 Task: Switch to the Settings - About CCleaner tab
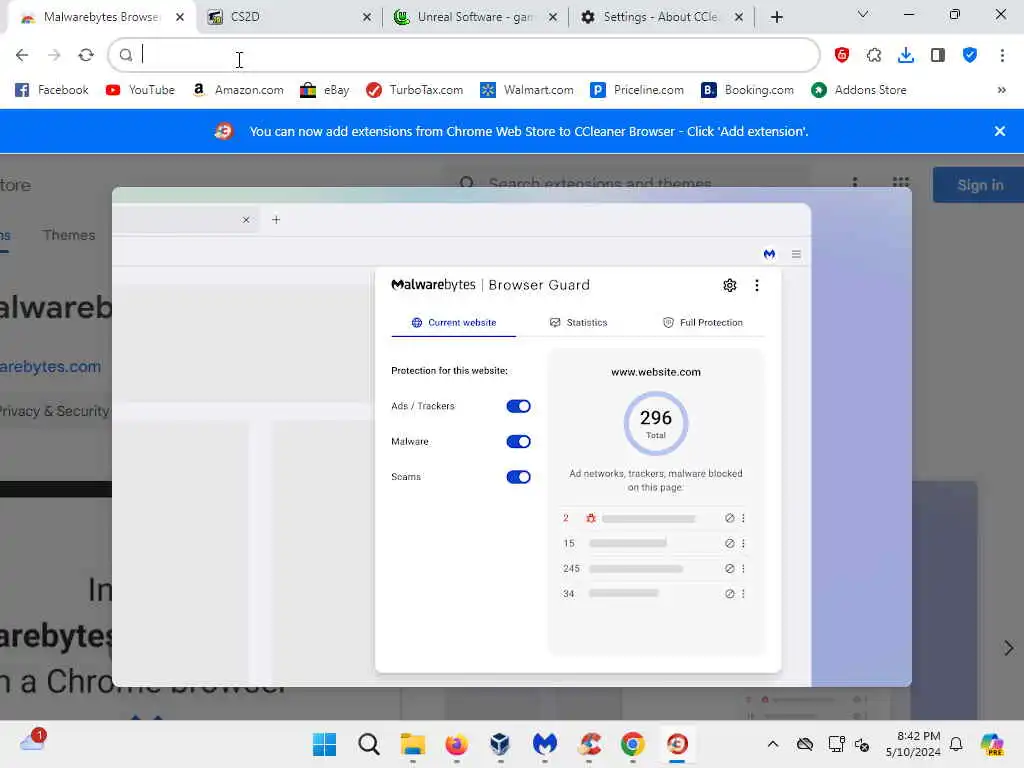660,17
